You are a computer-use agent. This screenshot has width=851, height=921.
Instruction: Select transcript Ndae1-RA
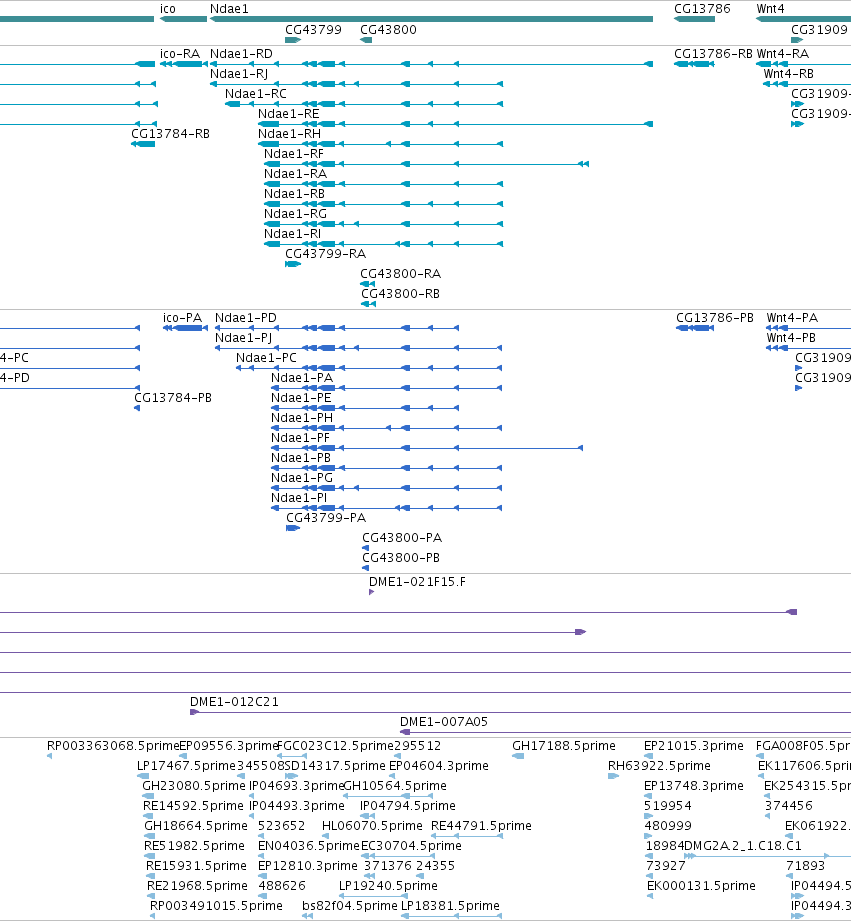[x=295, y=174]
